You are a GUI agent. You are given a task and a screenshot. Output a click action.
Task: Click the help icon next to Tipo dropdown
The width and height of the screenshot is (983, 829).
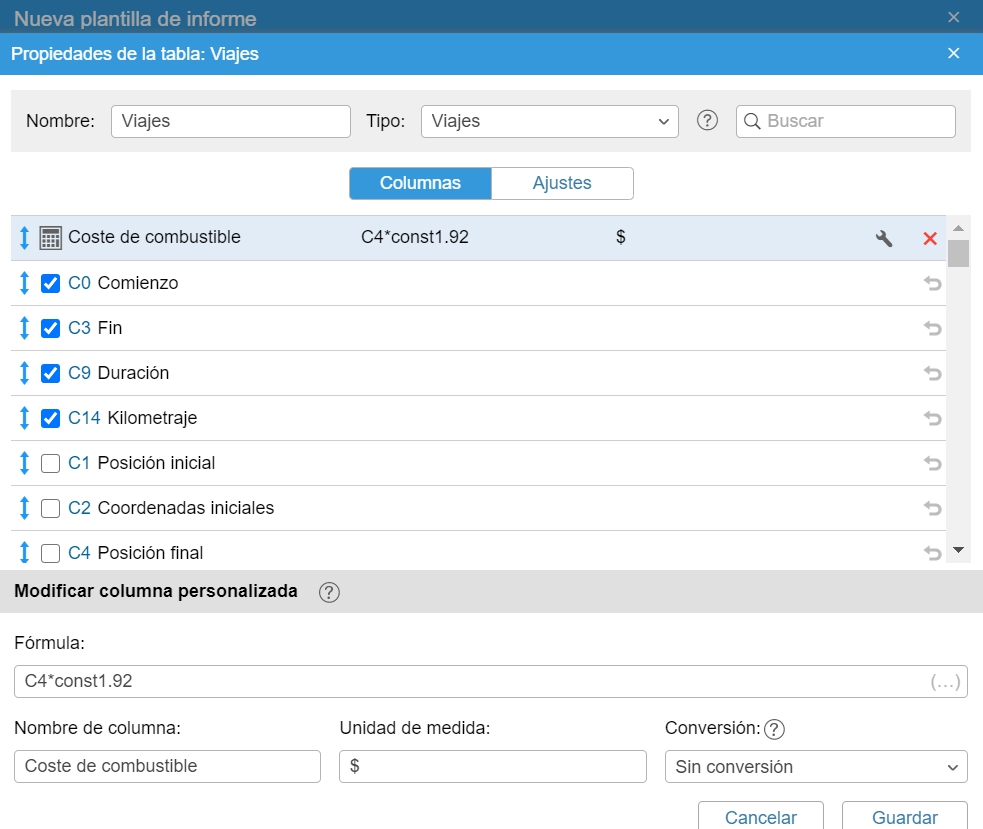click(x=708, y=121)
